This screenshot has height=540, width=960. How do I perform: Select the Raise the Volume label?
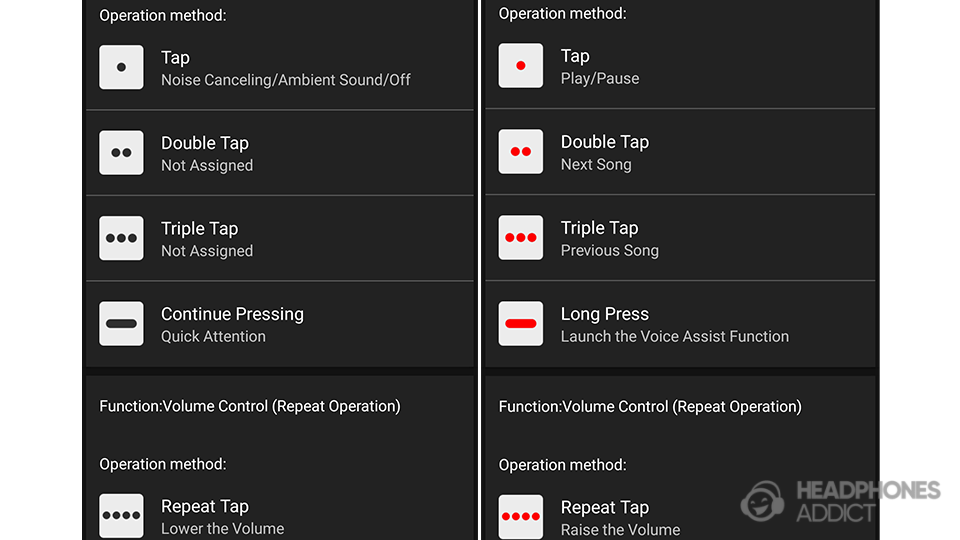click(621, 530)
